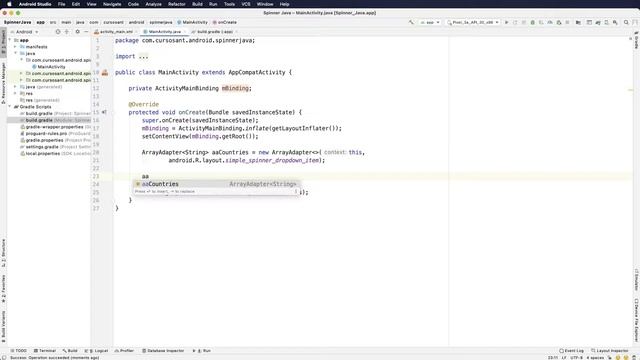Open the TODO tool window
This screenshot has height=360, width=640.
[x=18, y=351]
